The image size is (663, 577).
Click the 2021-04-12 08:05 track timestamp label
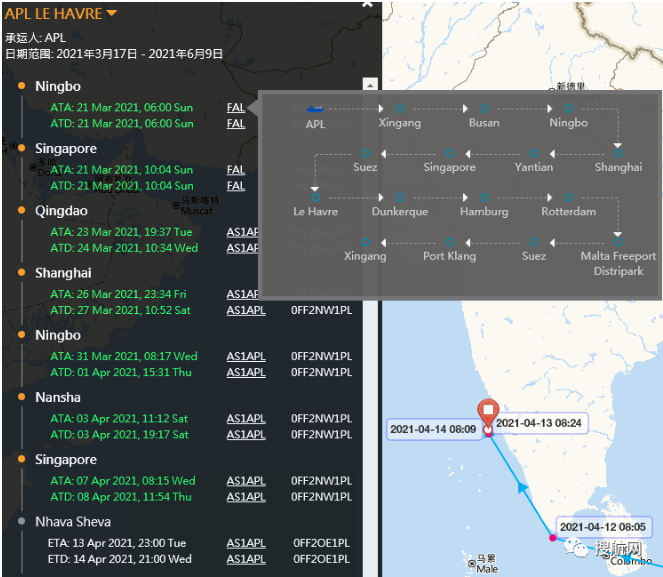pos(603,526)
